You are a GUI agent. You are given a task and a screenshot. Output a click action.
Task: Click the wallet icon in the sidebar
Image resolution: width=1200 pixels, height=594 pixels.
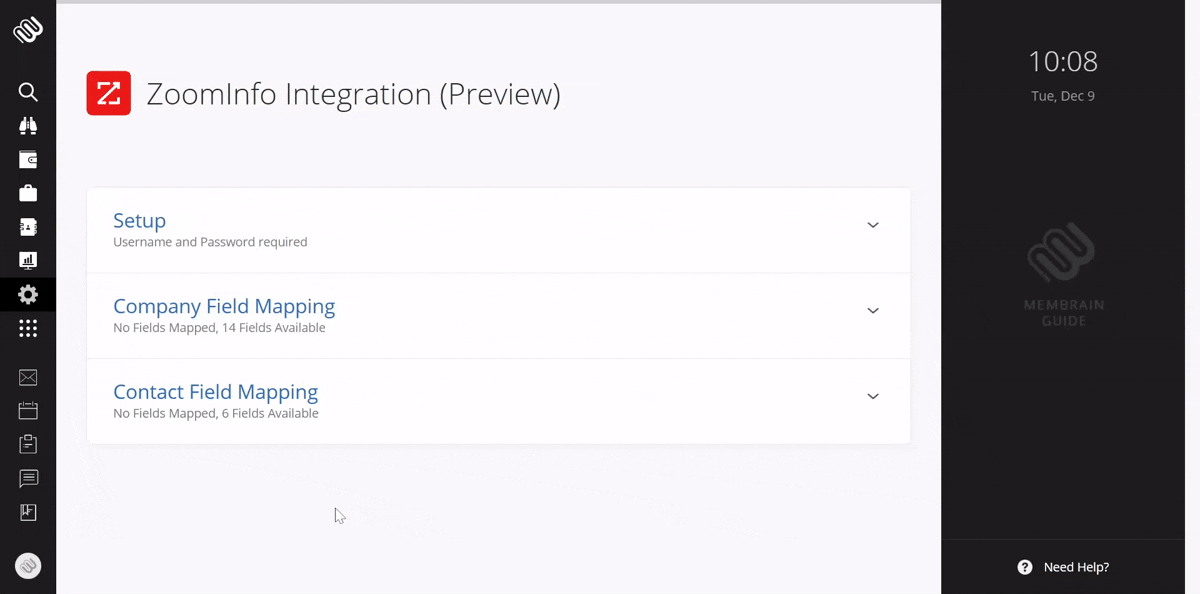tap(28, 160)
